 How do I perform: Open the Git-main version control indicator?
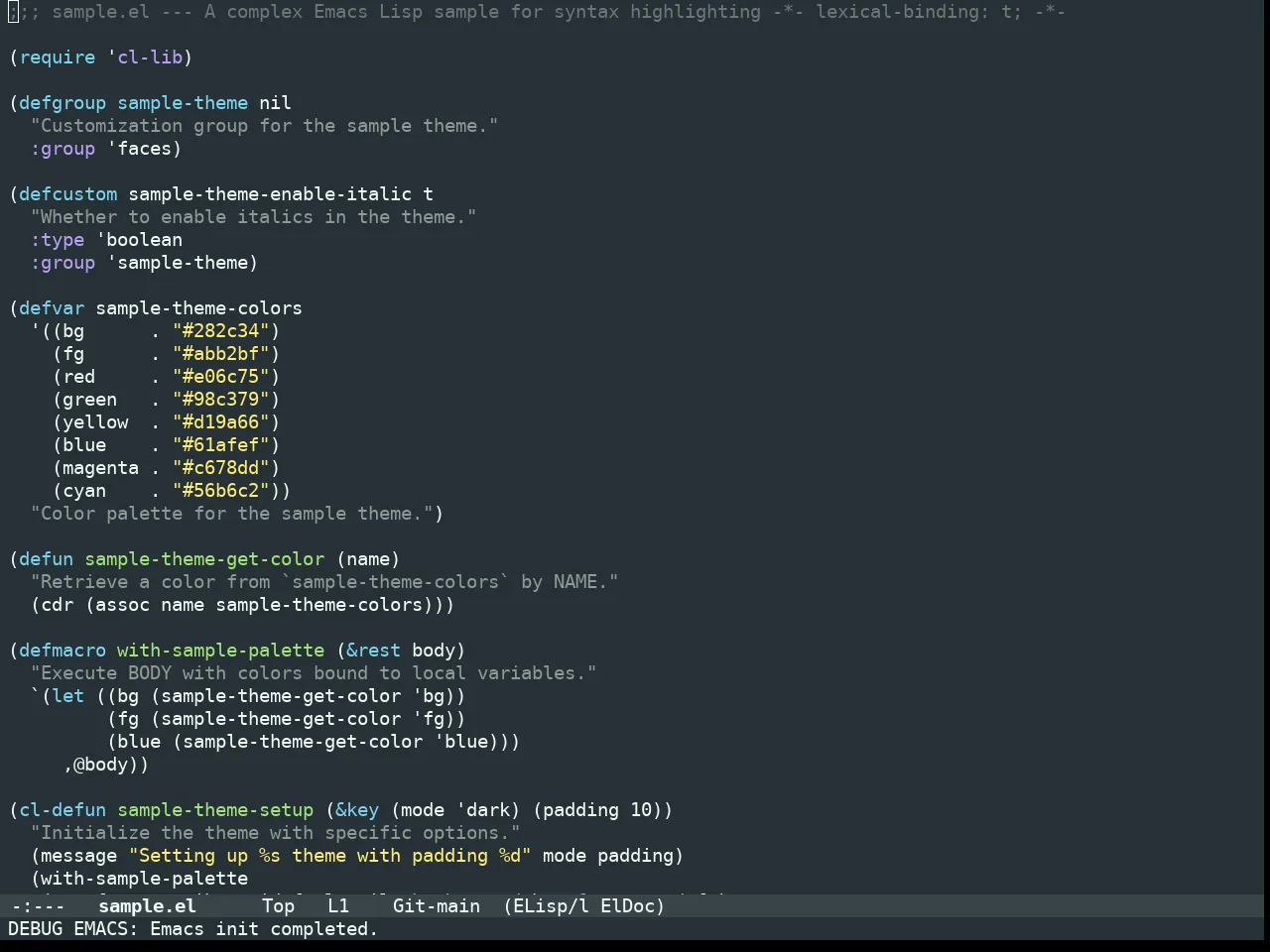(437, 905)
